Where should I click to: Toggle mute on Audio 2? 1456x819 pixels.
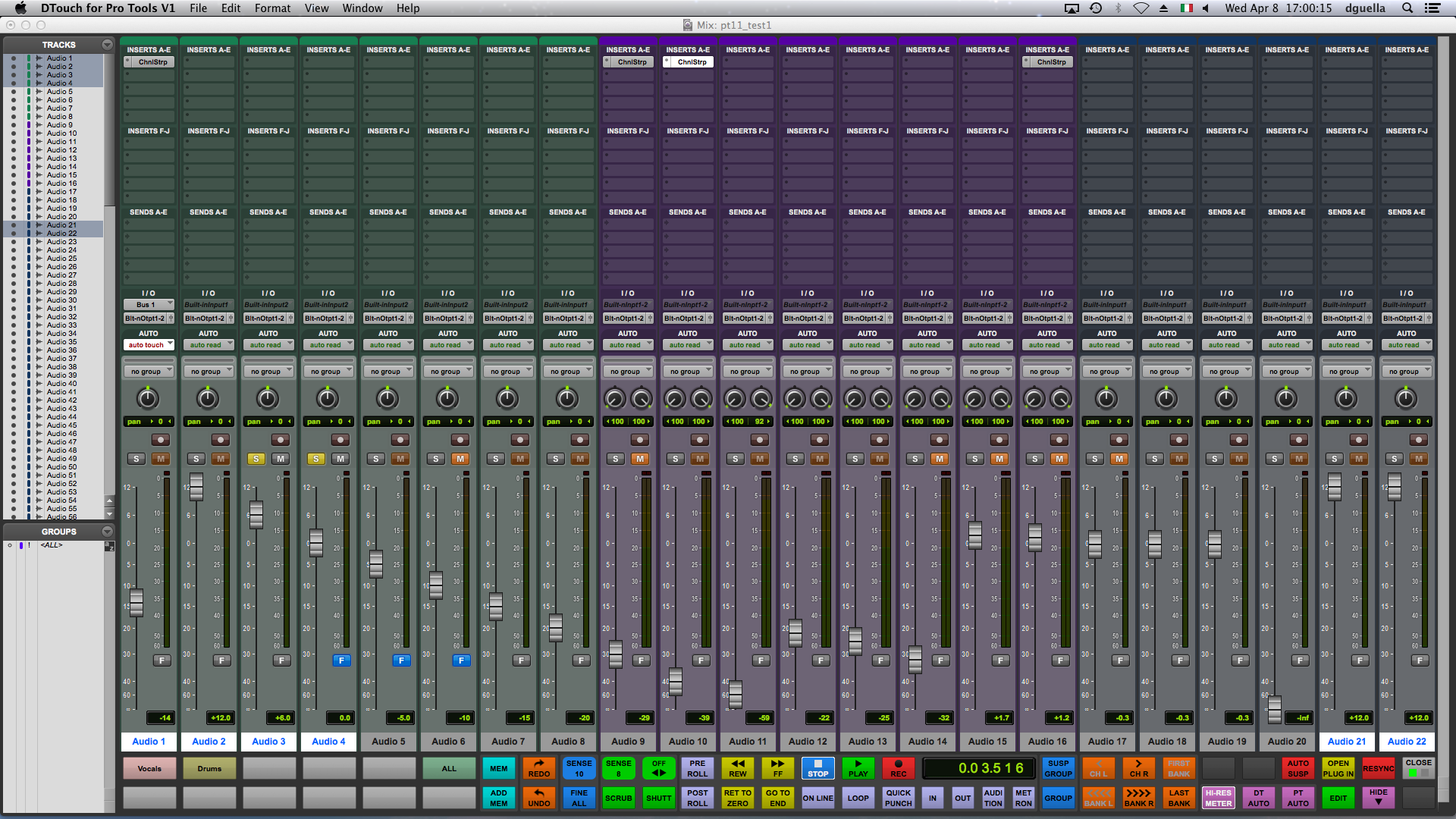(221, 459)
